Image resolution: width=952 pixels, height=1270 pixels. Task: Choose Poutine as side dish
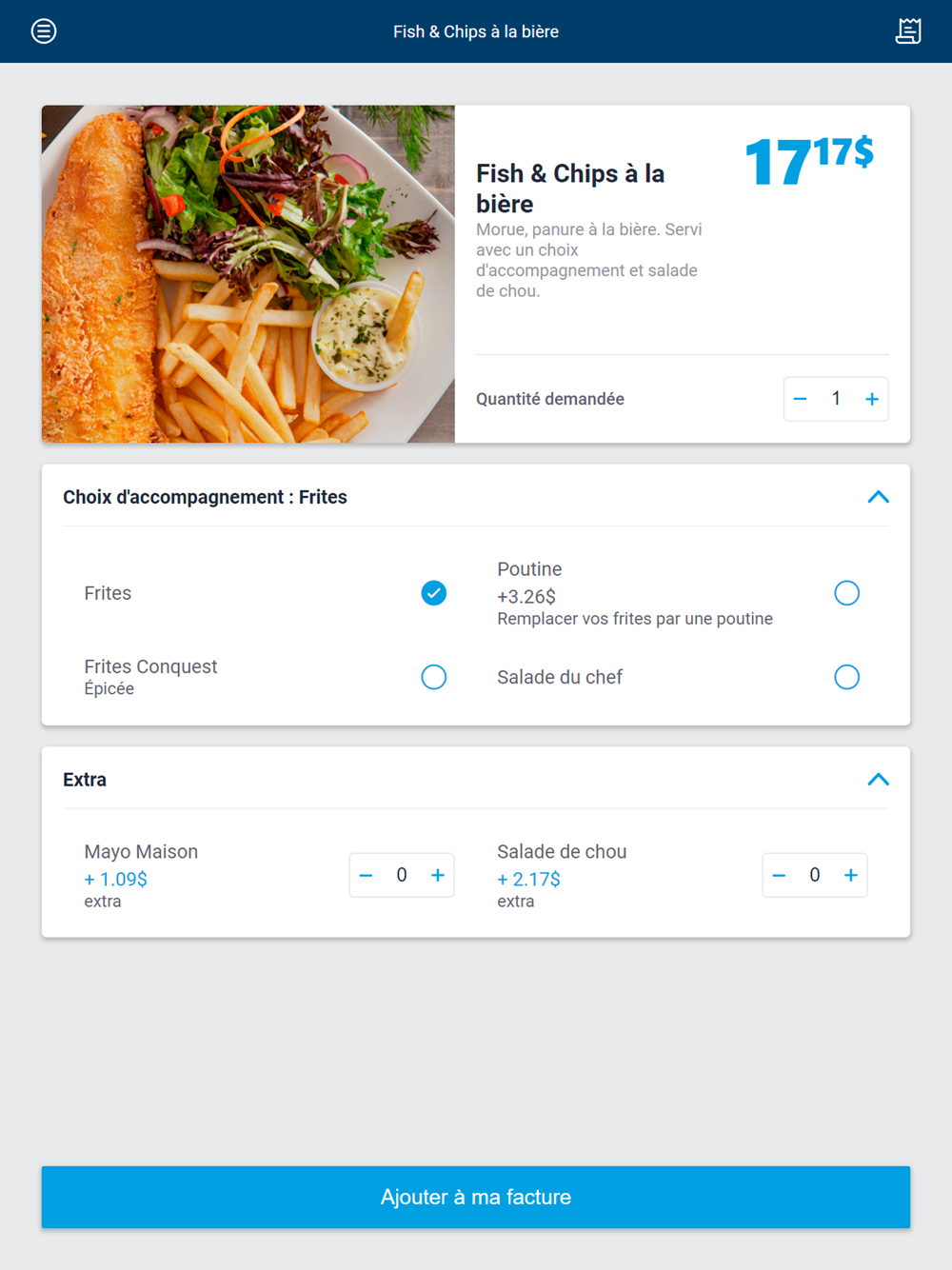click(x=846, y=593)
